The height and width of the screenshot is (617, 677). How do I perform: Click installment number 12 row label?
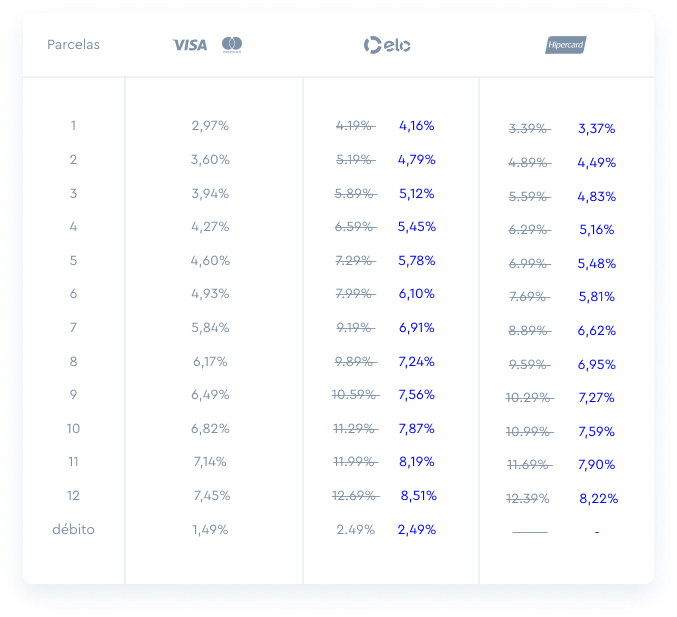click(73, 495)
